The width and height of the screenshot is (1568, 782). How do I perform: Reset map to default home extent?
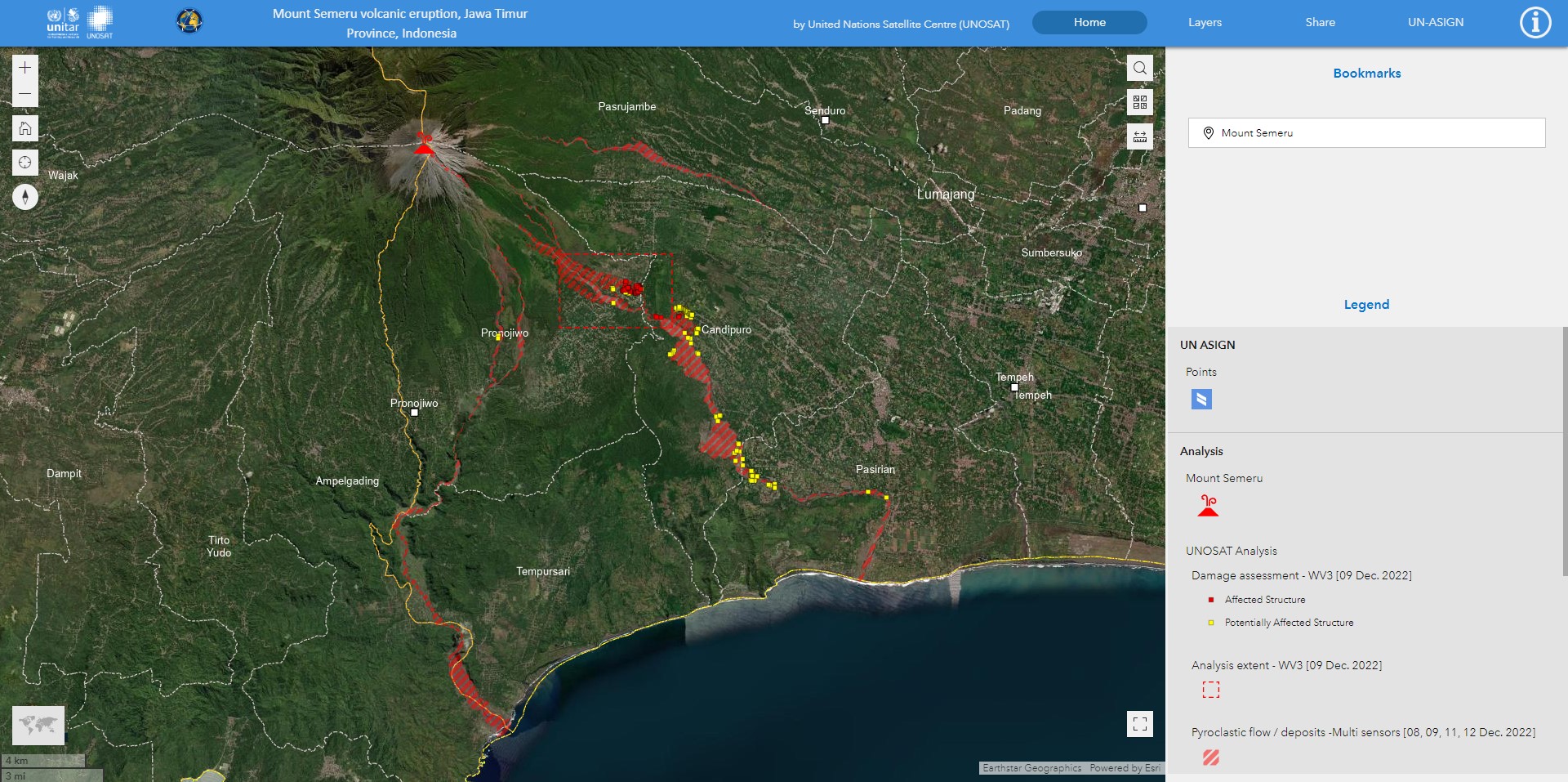(25, 128)
